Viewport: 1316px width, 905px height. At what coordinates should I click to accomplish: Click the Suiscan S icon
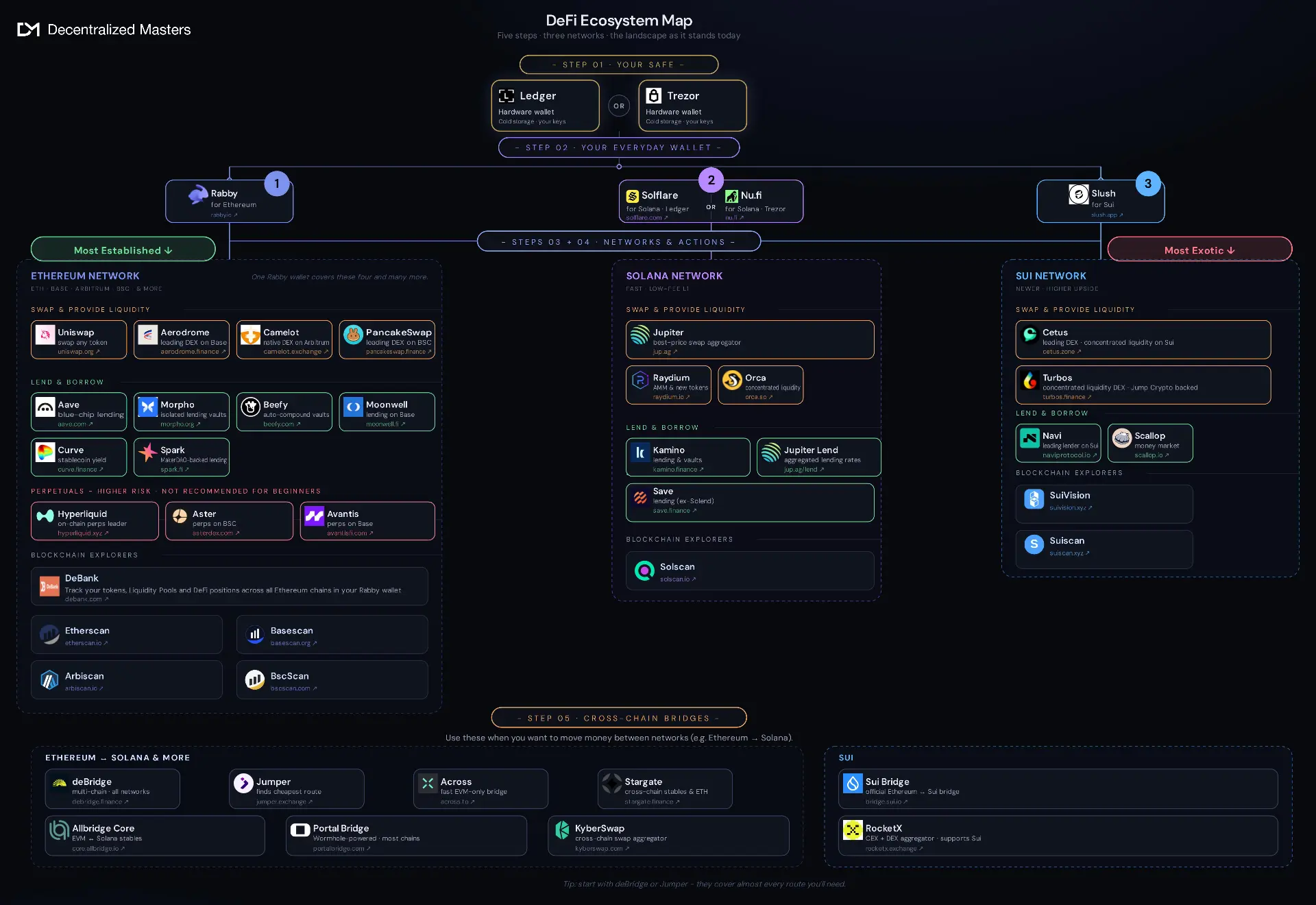click(1034, 544)
